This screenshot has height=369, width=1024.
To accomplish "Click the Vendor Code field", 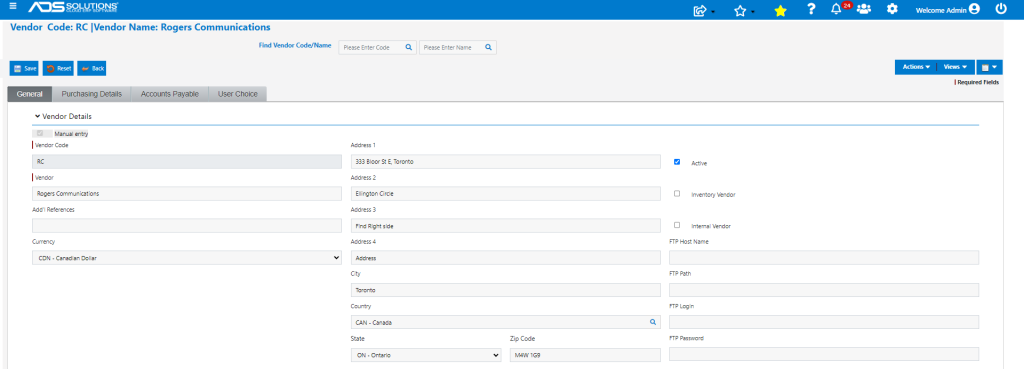I will click(187, 161).
